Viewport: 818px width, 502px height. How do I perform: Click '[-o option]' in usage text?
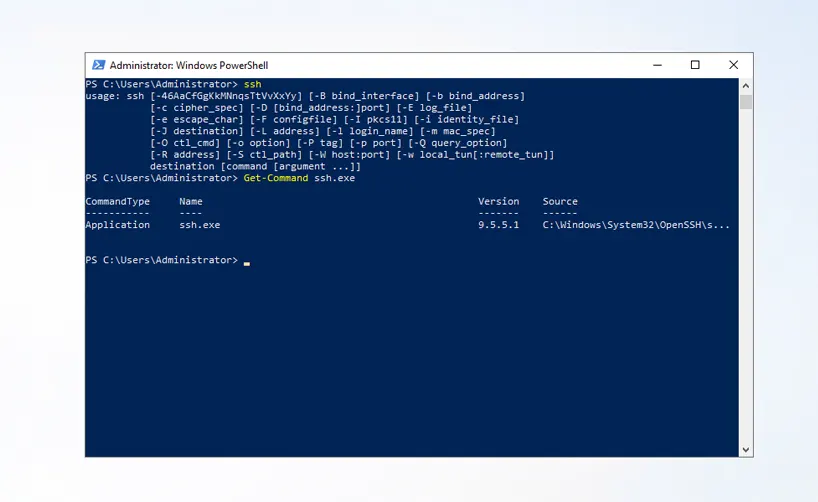258,143
